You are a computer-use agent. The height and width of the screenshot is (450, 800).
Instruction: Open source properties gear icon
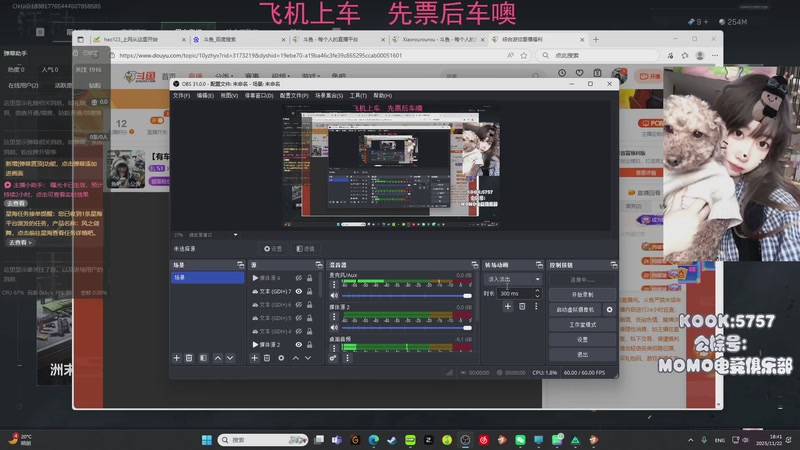tap(281, 358)
